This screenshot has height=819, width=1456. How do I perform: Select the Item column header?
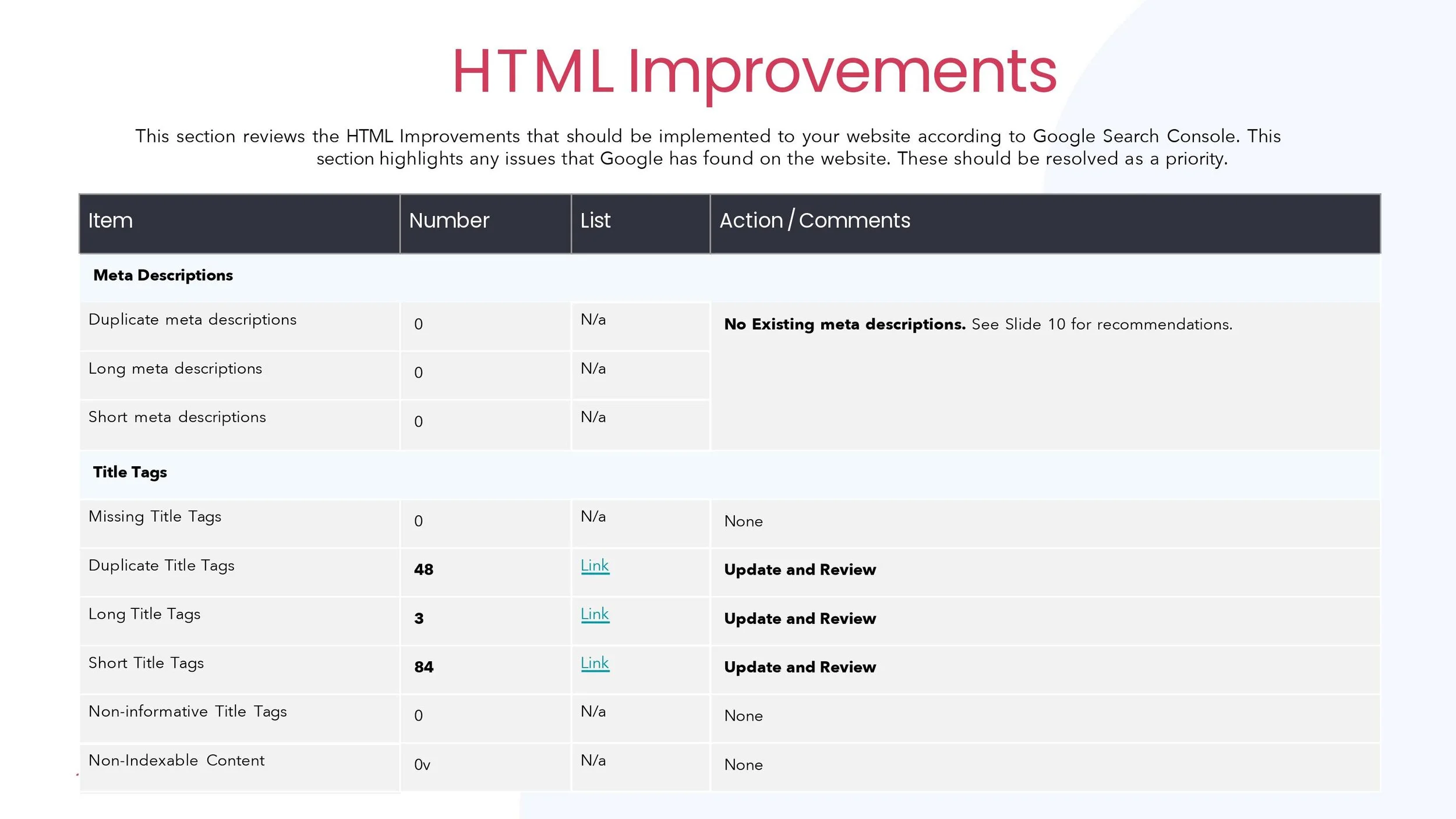[x=111, y=221]
